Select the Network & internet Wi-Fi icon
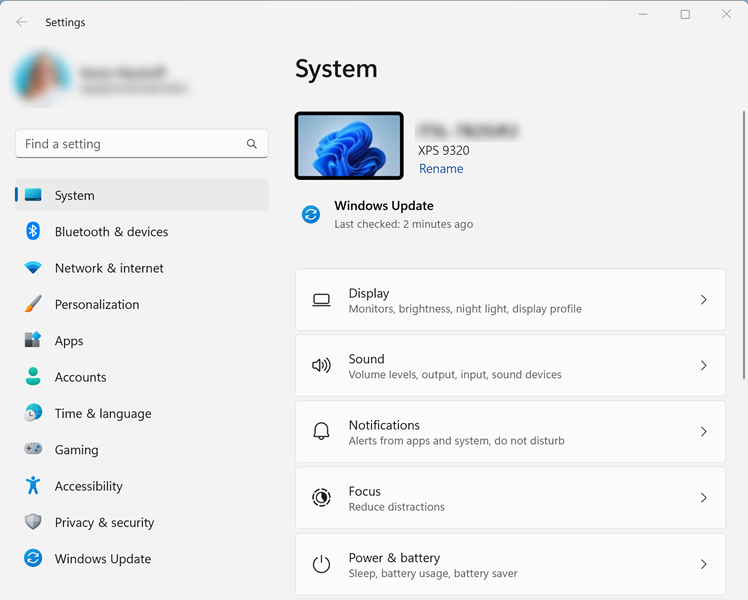 click(x=33, y=268)
